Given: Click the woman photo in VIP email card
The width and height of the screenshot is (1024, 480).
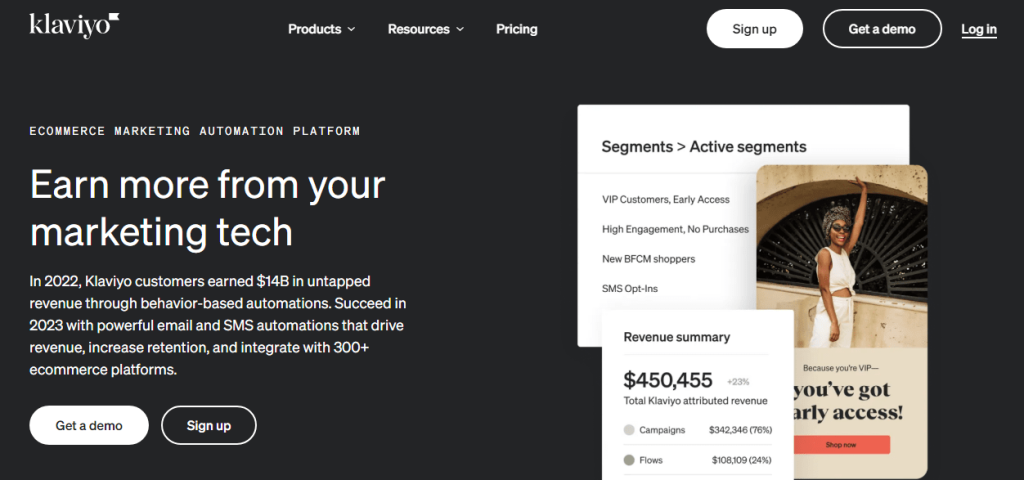Looking at the screenshot, I should pyautogui.click(x=842, y=256).
